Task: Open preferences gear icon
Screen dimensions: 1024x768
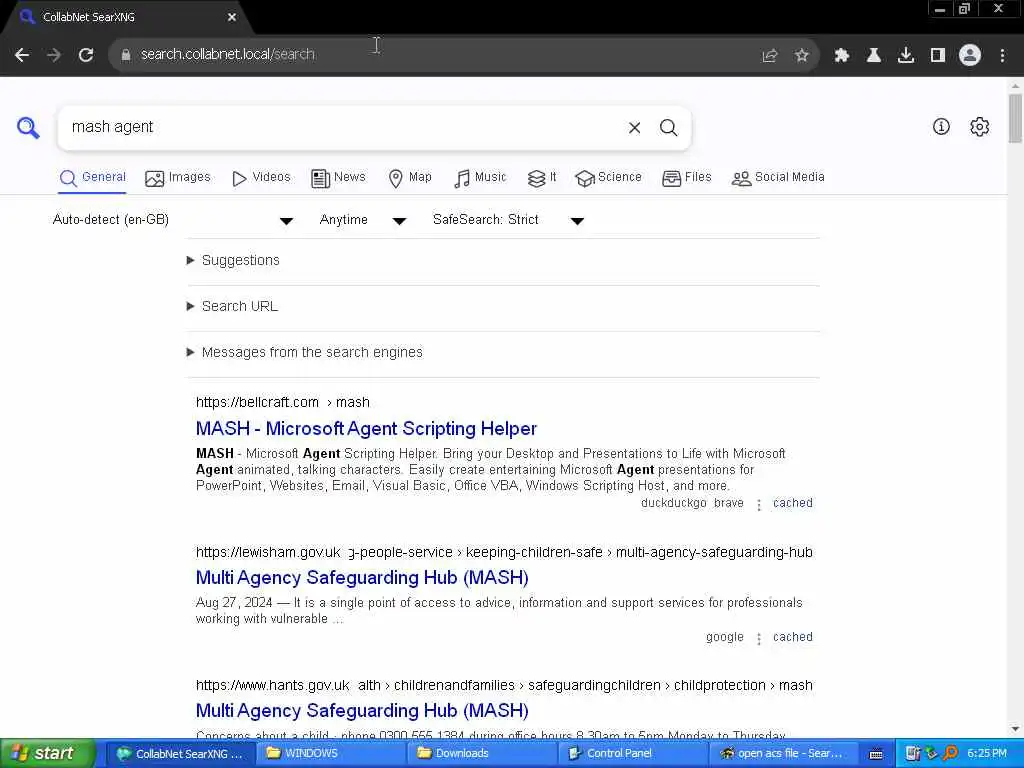Action: point(979,127)
